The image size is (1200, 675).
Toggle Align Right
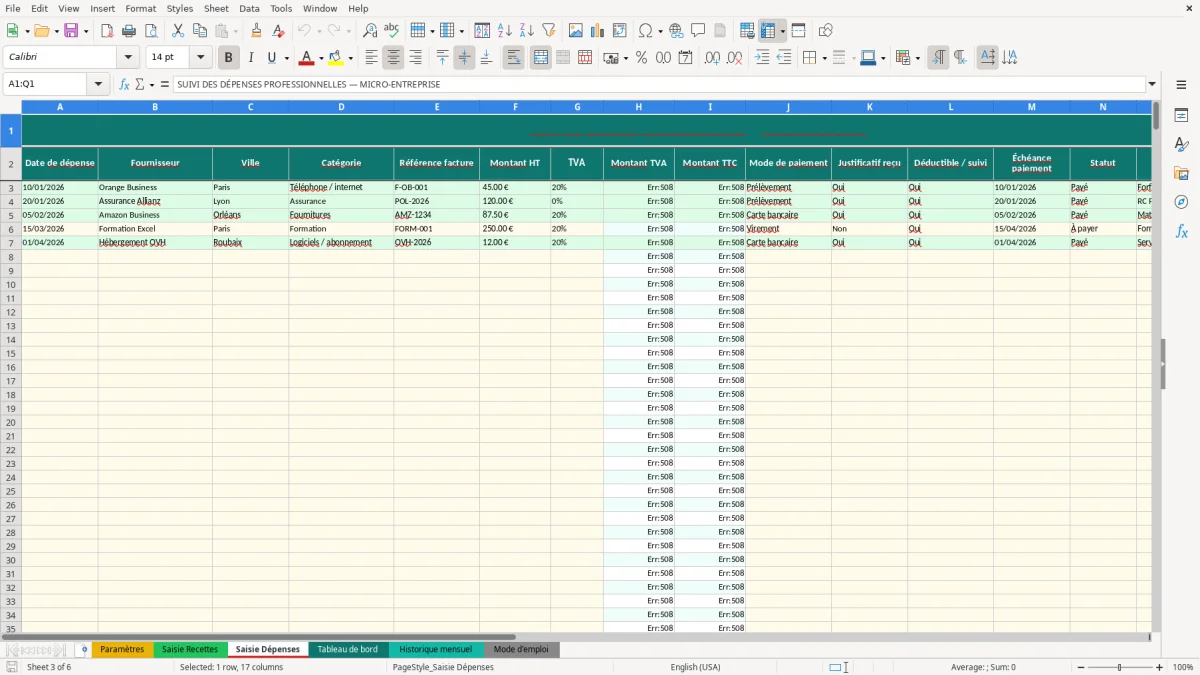coord(416,58)
